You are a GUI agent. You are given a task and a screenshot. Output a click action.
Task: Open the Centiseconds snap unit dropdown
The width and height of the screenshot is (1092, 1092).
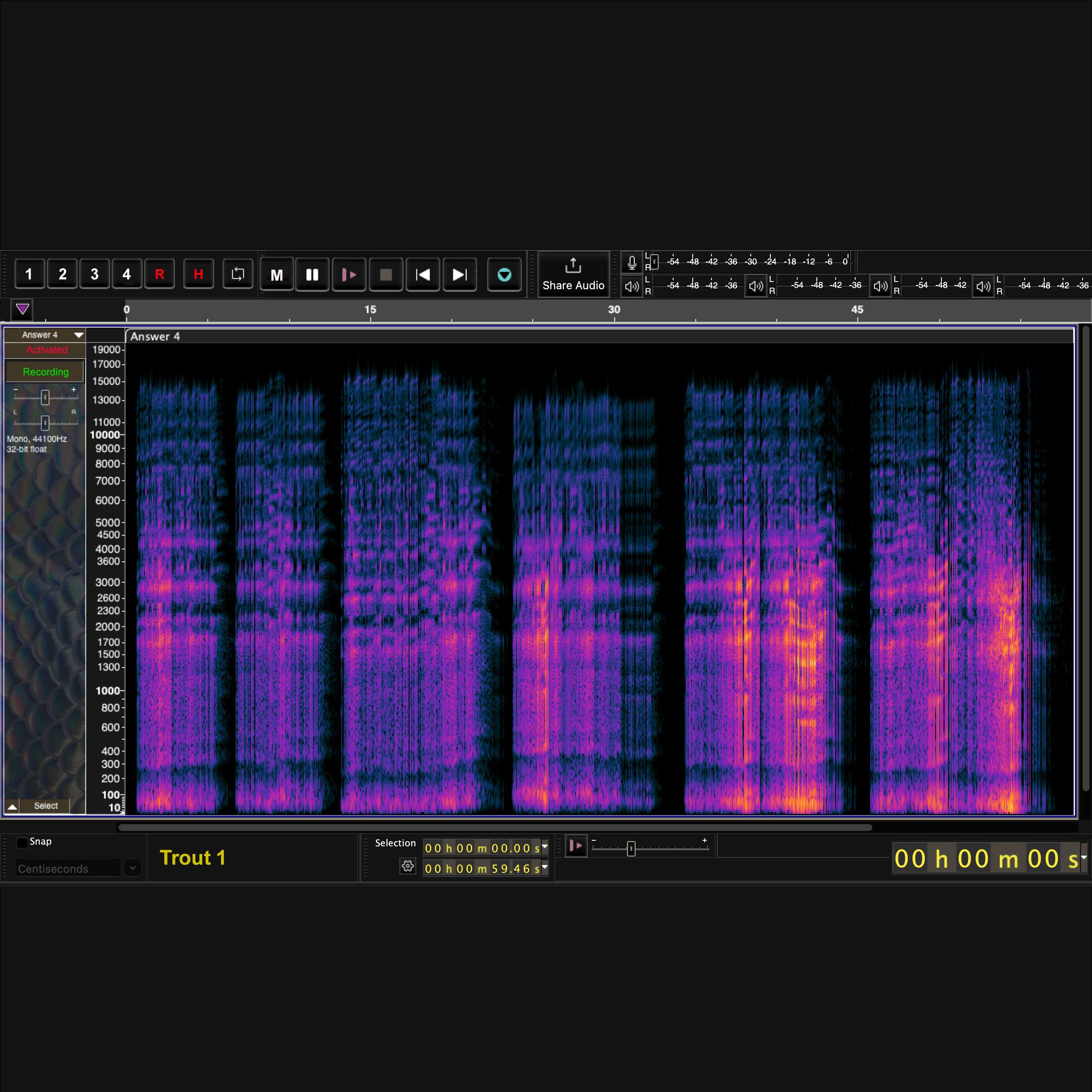coord(132,868)
